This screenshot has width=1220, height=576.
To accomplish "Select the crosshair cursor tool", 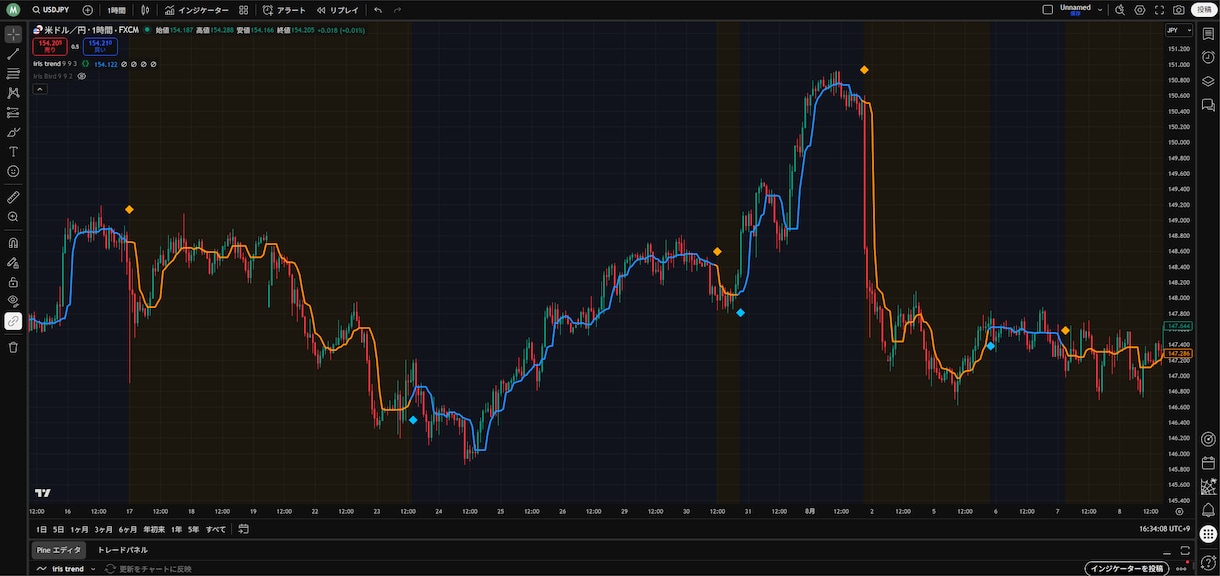I will 13,34.
